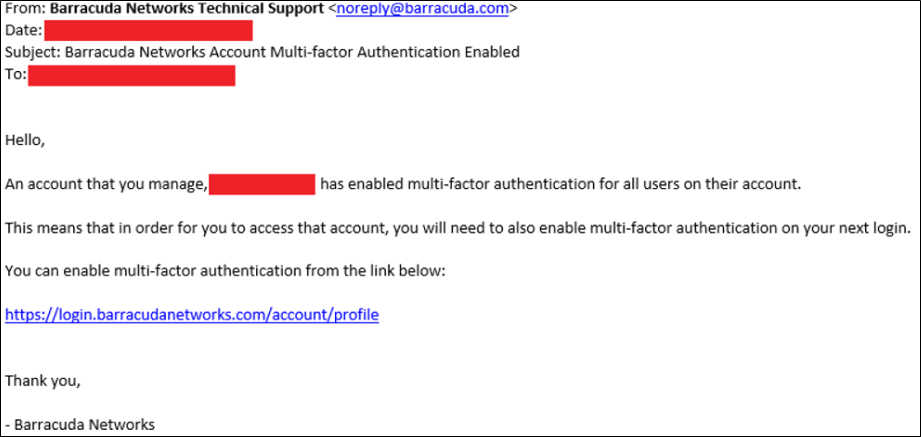Screen dimensions: 921x437
Task: Click the noreply@barracuda.com sender address link
Action: [422, 9]
